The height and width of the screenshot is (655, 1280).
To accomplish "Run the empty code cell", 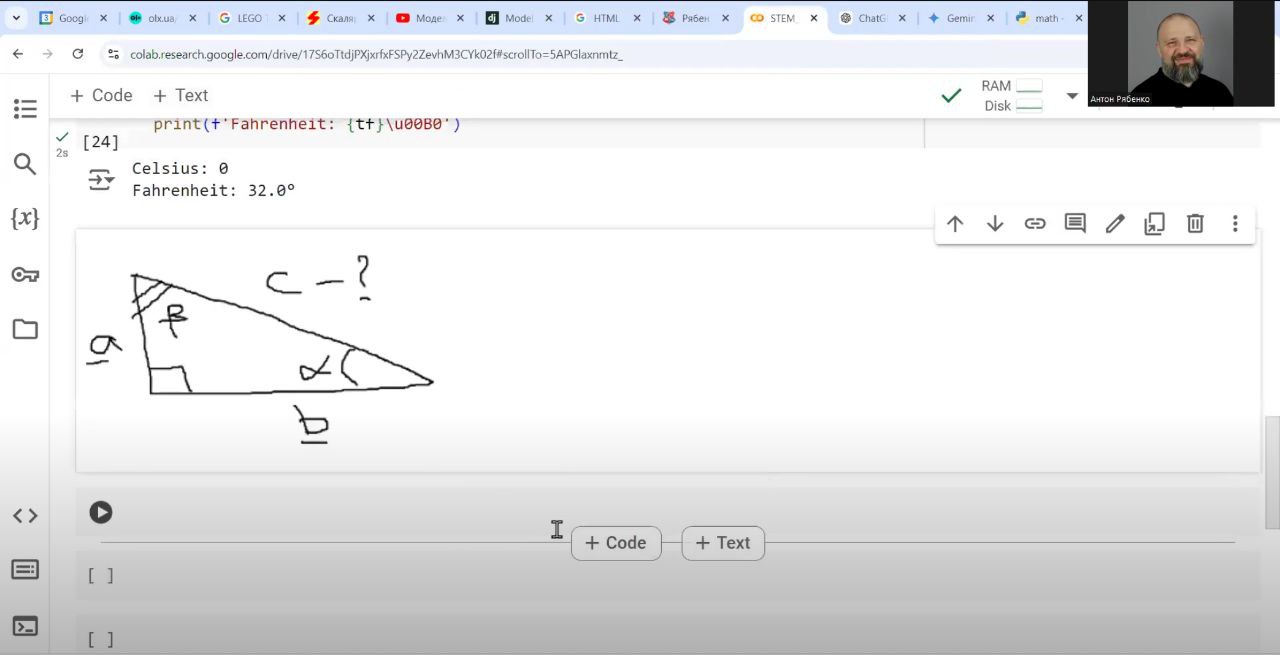I will tap(101, 512).
